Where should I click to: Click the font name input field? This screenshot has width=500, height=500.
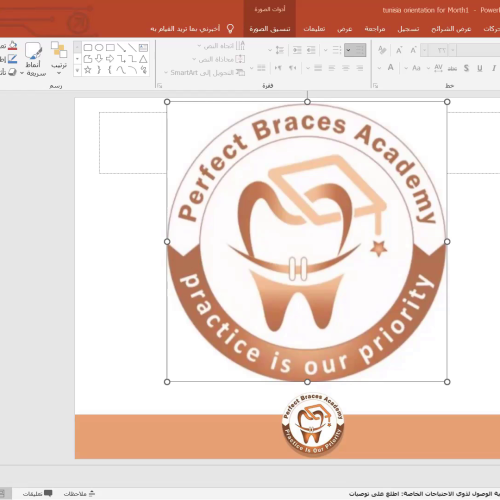click(479, 51)
